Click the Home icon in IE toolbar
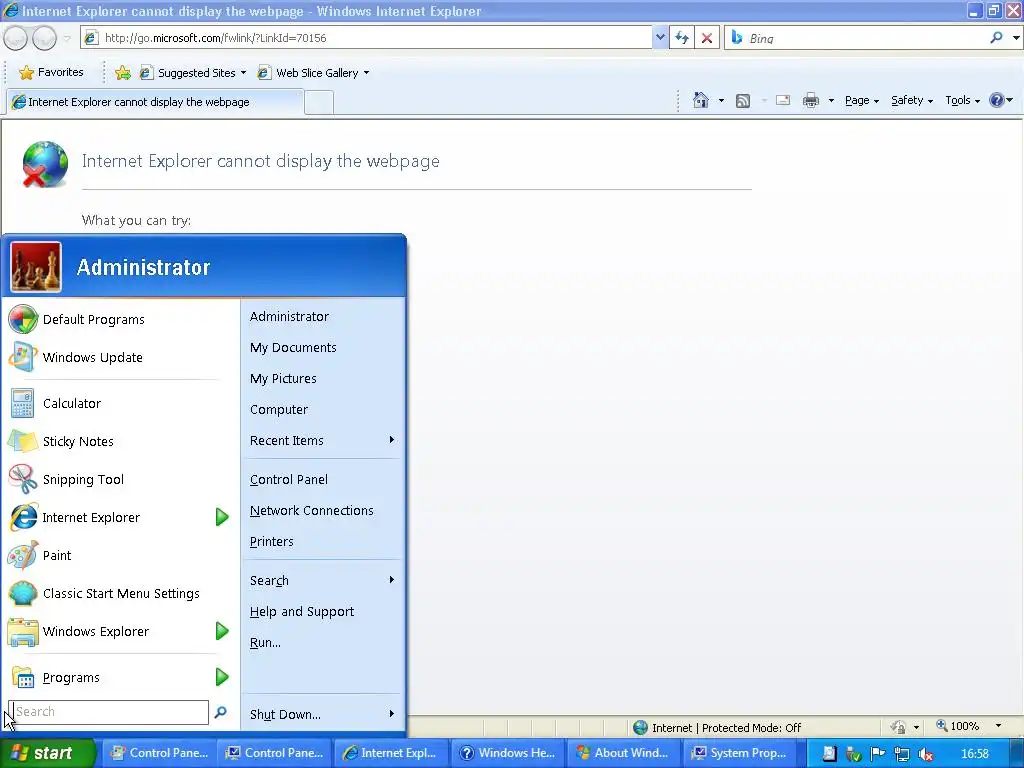 pyautogui.click(x=701, y=100)
